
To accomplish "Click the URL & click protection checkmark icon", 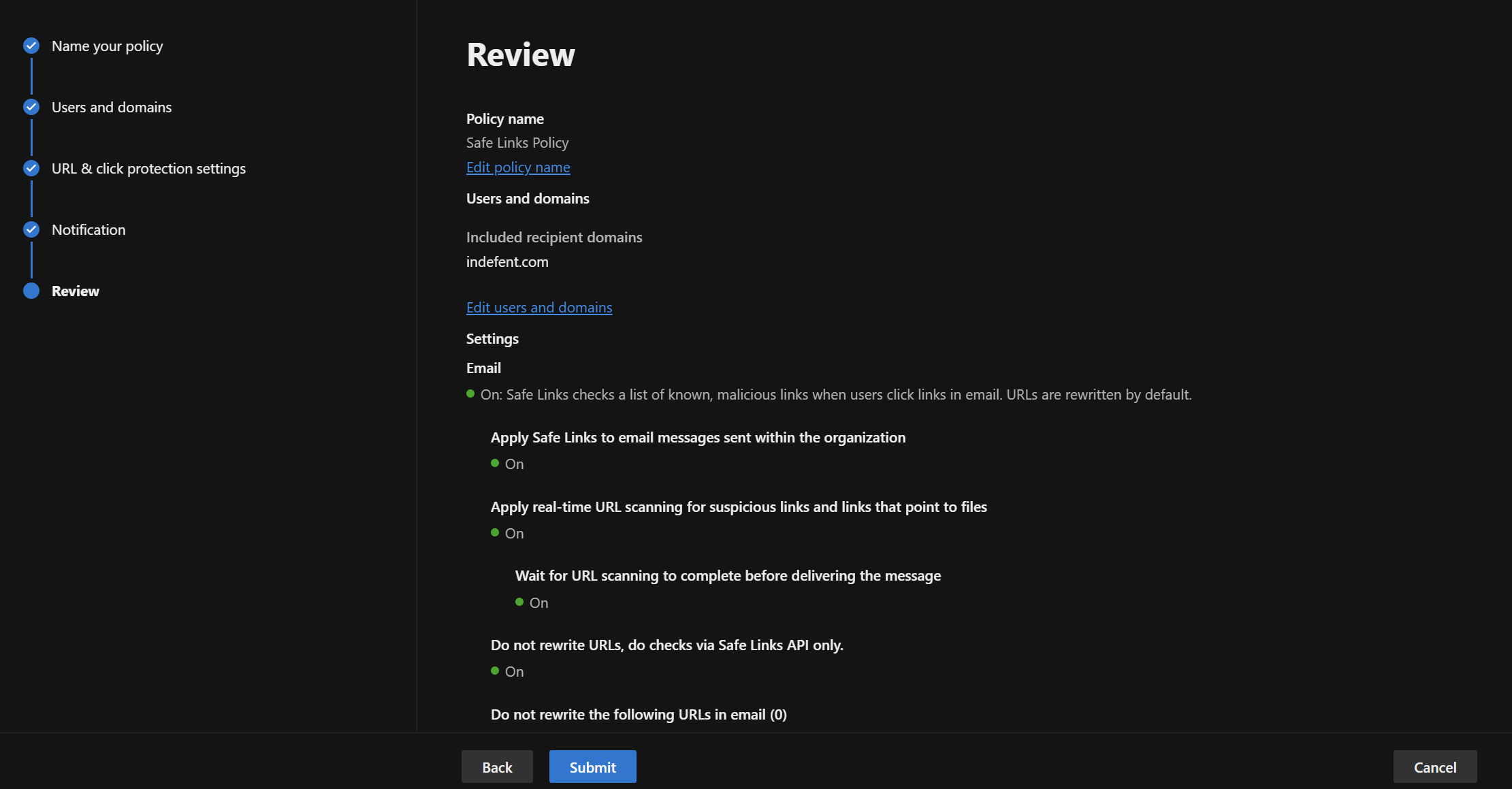I will click(x=31, y=168).
